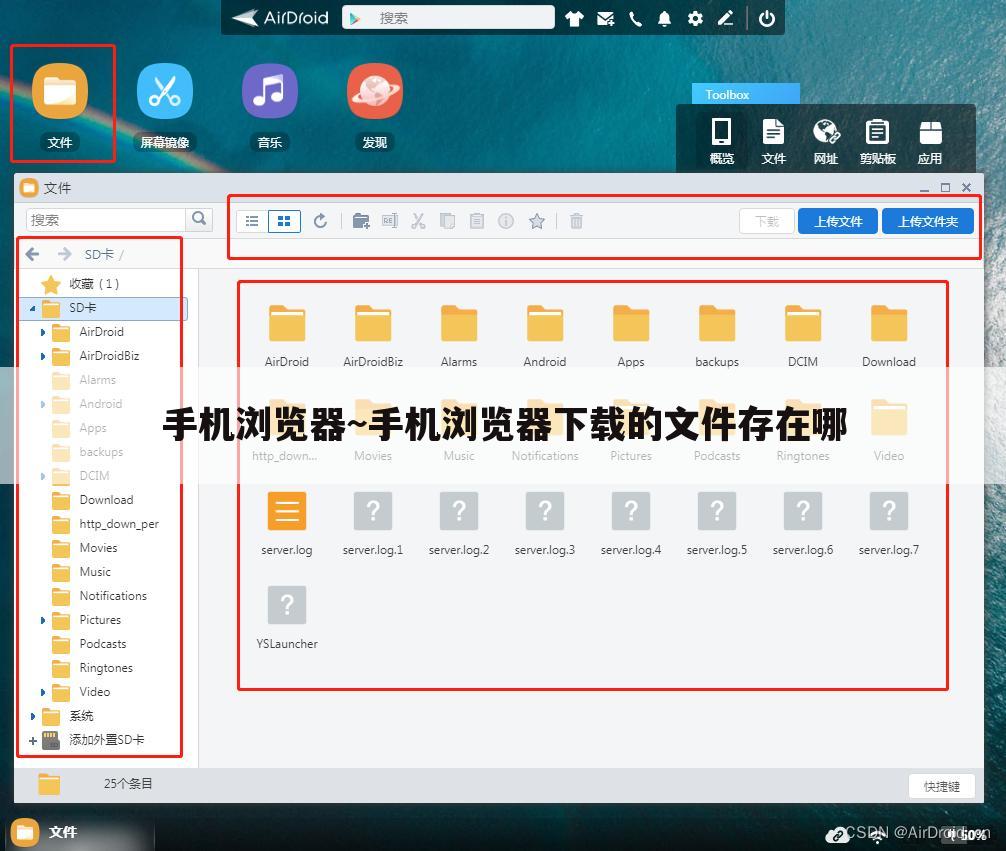Viewport: 1006px width, 851px height.
Task: Select the server.log file
Action: coord(287,523)
